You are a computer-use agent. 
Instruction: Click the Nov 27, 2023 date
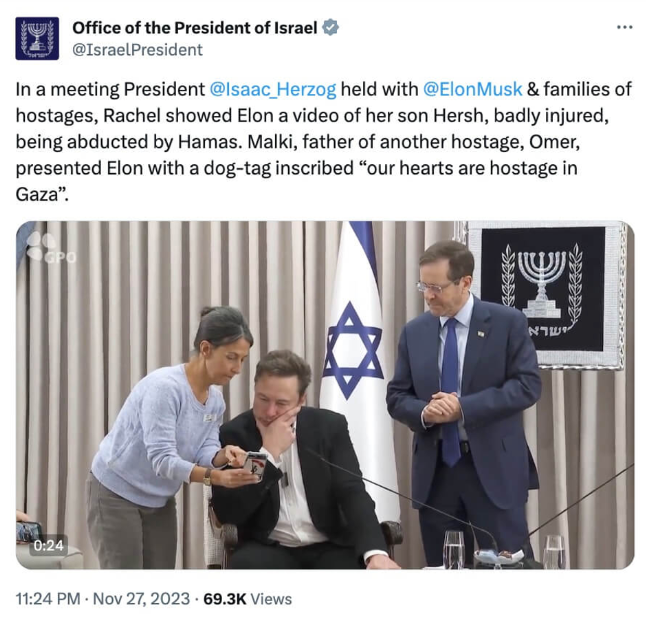pos(144,599)
